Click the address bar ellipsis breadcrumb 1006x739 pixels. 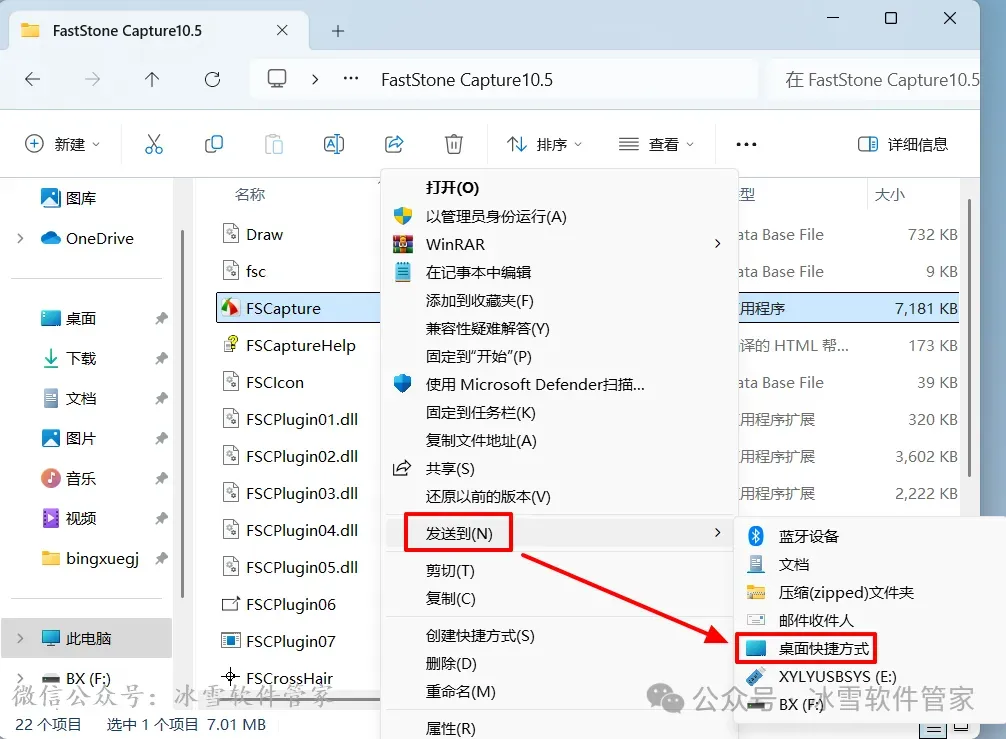[x=351, y=79]
